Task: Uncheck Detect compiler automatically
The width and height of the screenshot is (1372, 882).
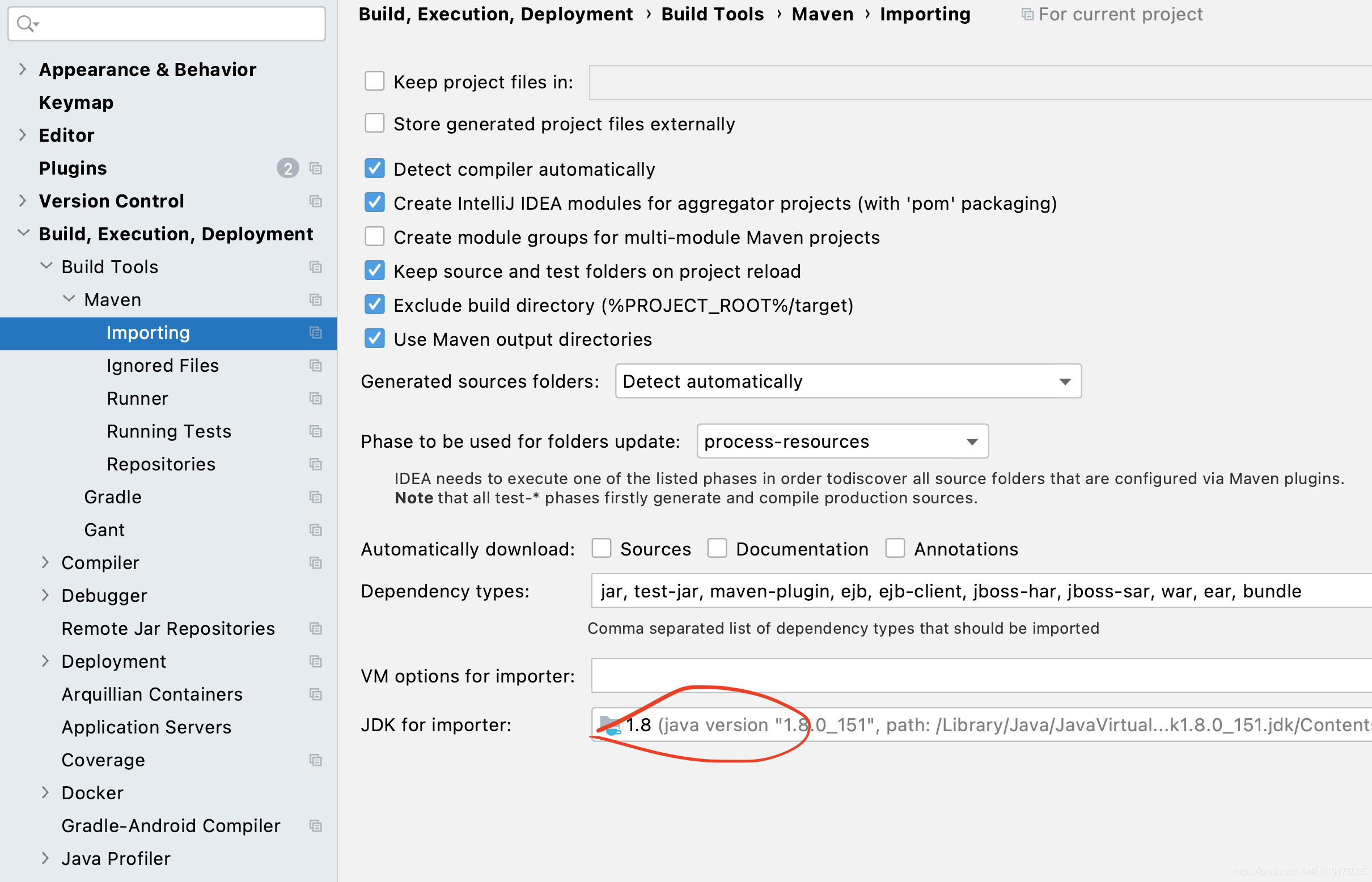Action: click(375, 168)
